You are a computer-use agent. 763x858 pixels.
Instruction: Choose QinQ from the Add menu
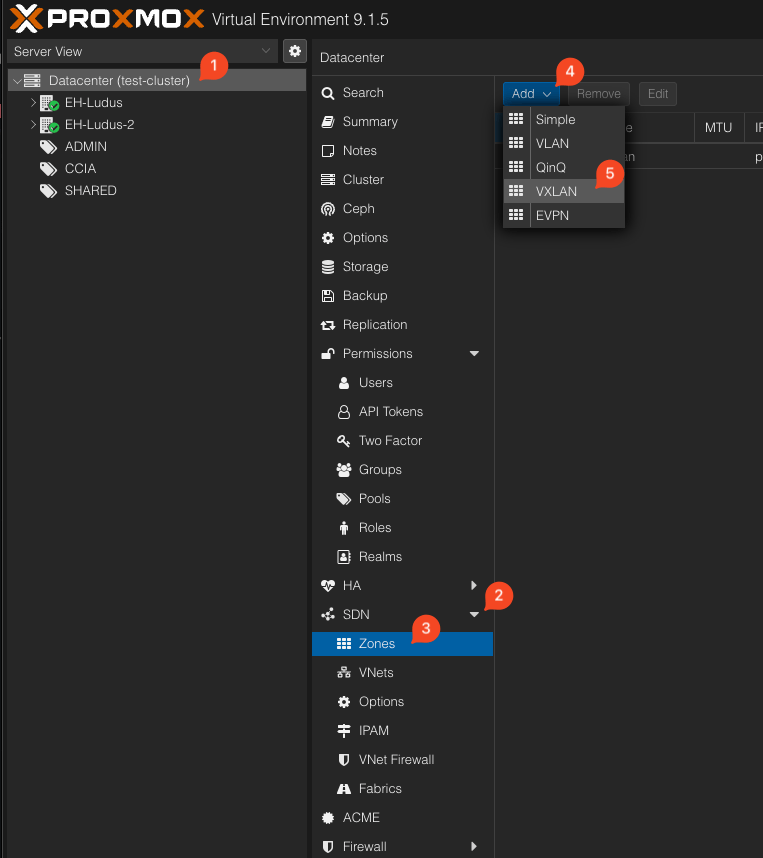tap(564, 167)
